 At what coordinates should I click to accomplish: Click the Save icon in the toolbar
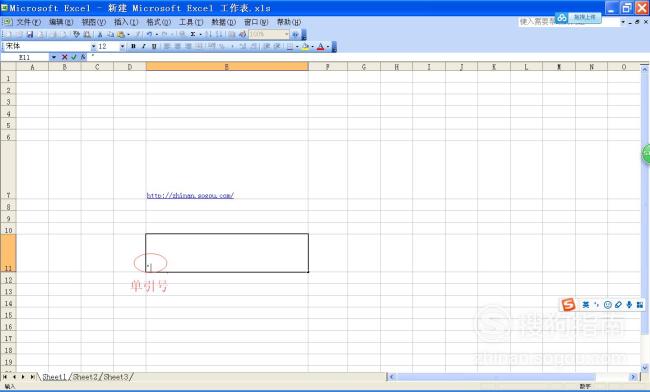pyautogui.click(x=30, y=34)
